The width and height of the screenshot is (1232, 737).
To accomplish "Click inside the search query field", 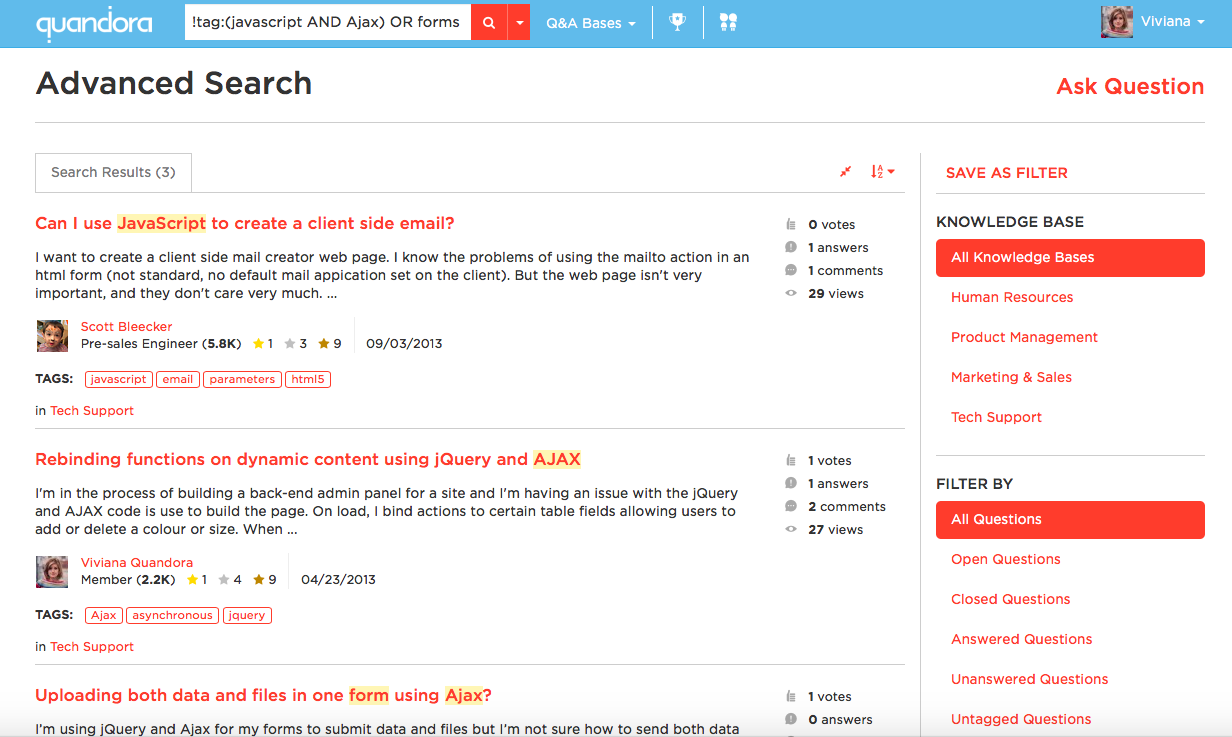I will coord(328,23).
